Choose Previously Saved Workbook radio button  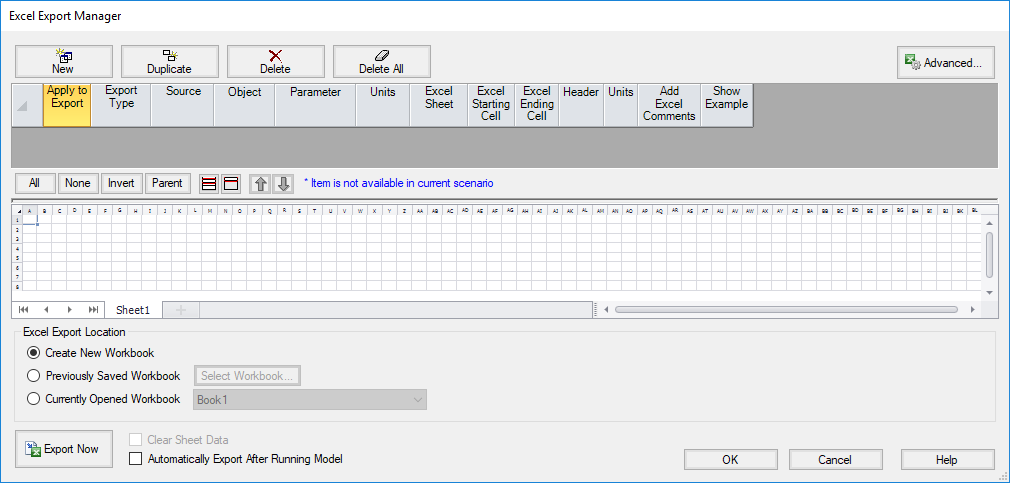point(35,376)
